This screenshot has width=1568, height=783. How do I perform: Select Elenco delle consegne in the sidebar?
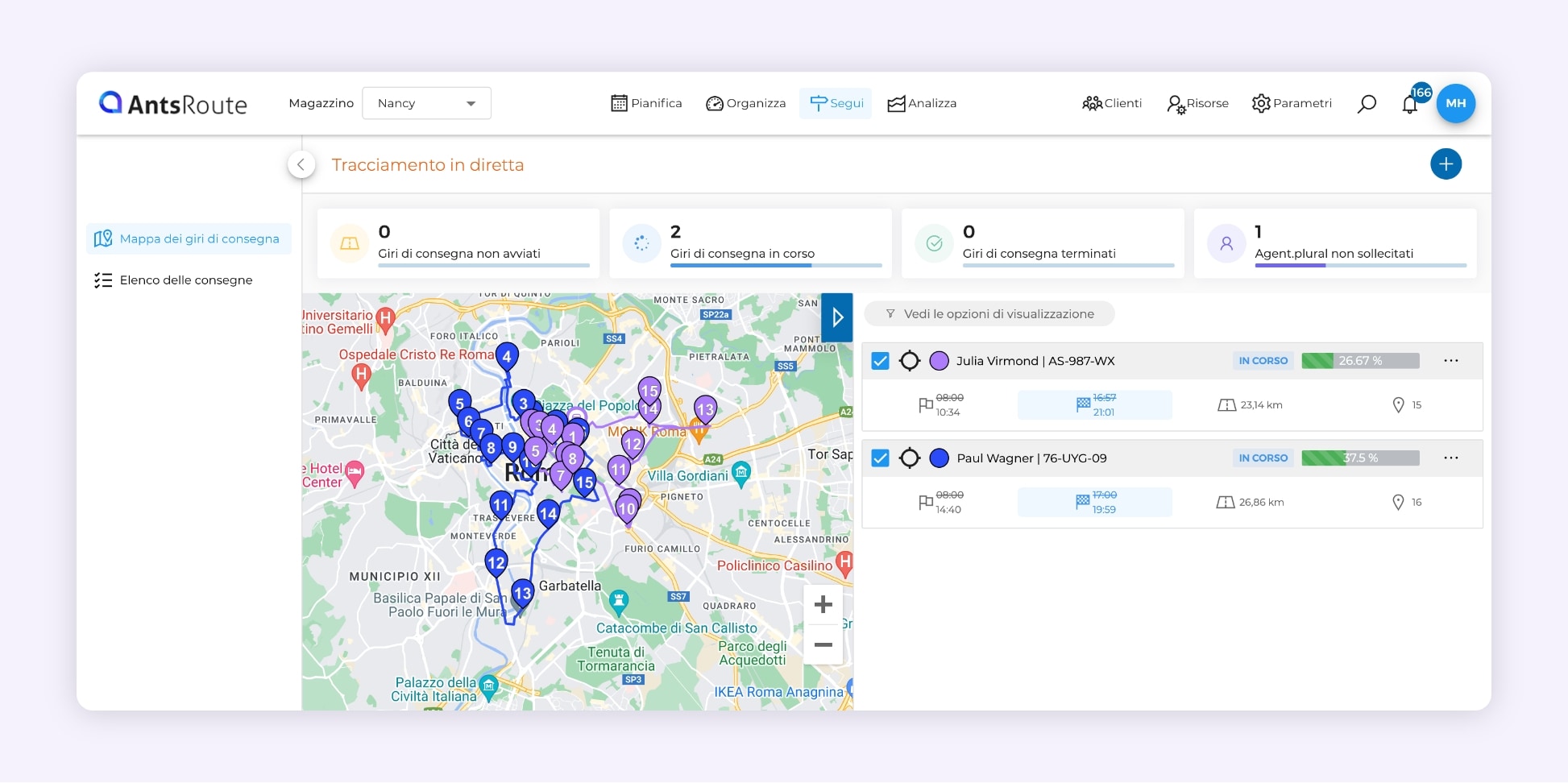coord(185,280)
